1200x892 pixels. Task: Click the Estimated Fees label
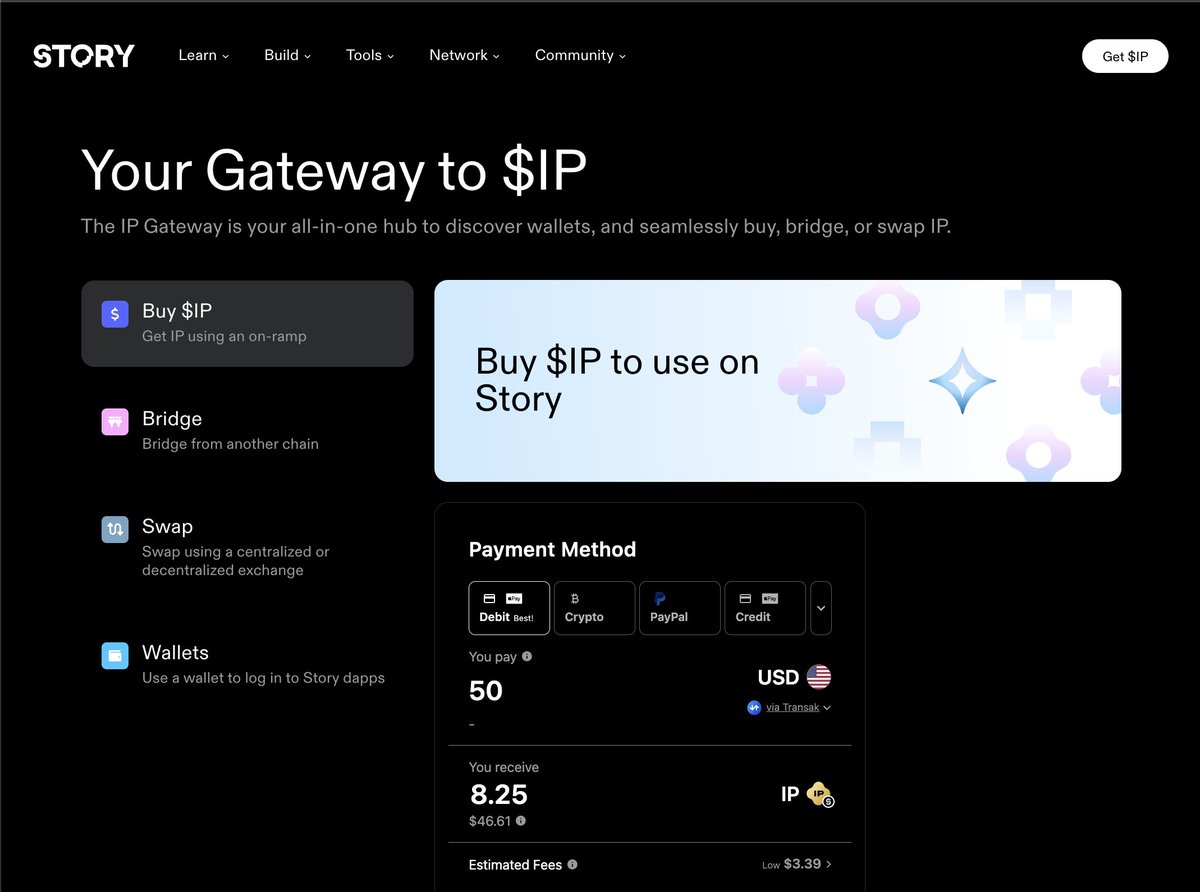[x=515, y=864]
